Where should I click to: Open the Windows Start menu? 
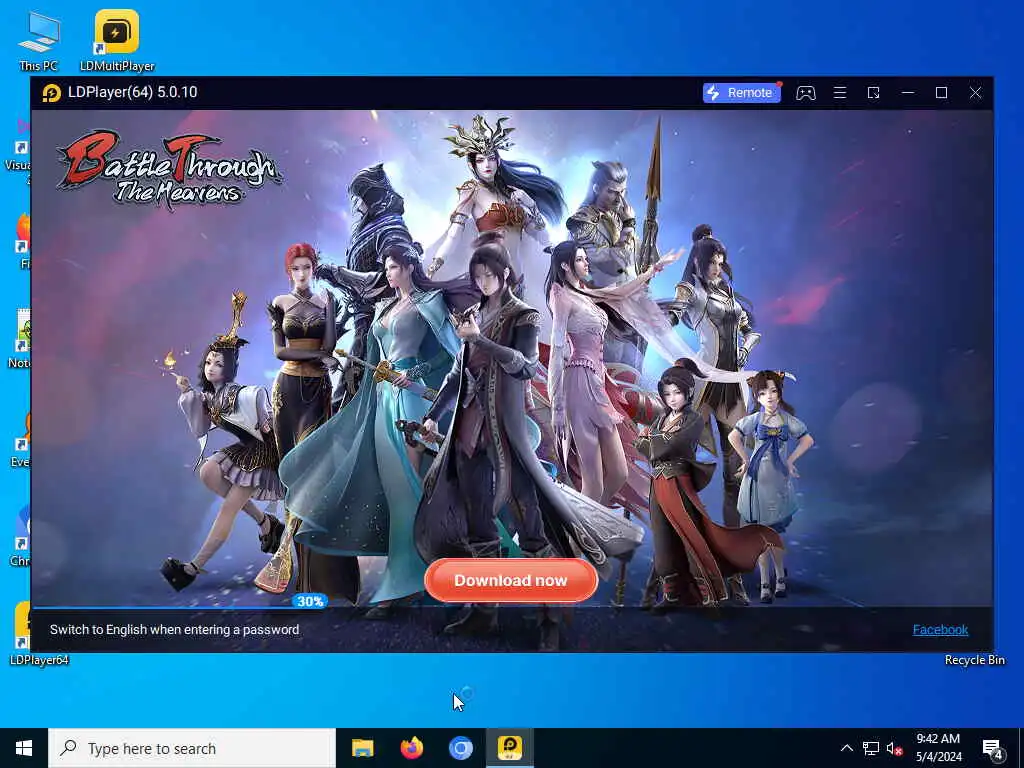(x=24, y=748)
